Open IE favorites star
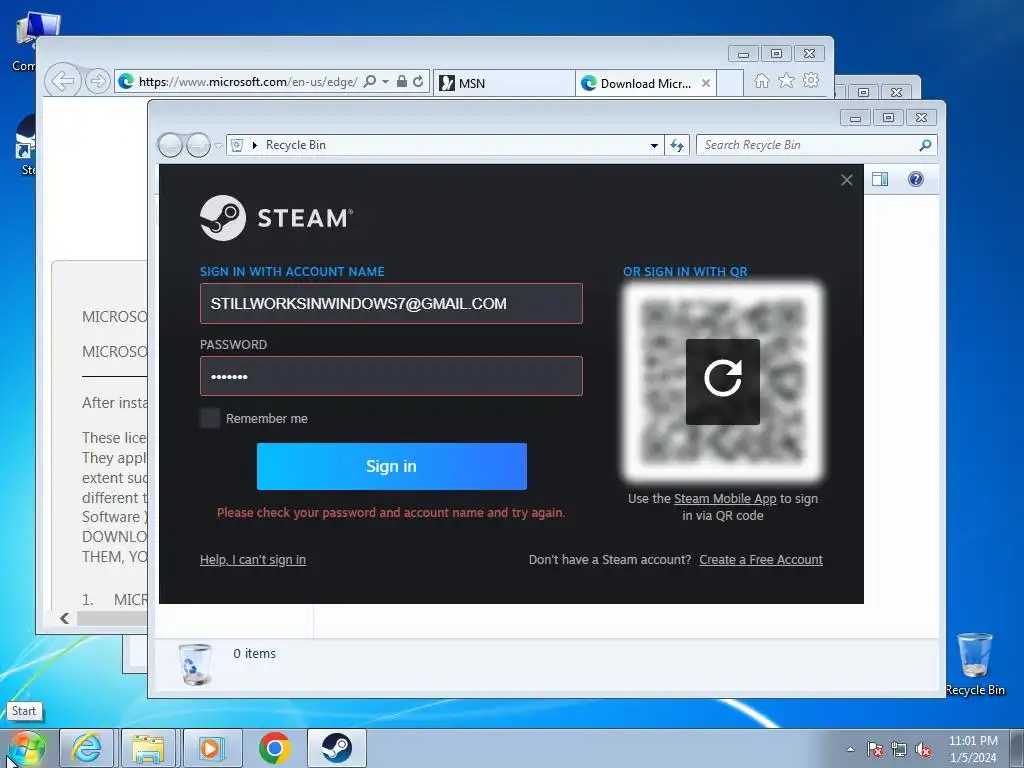This screenshot has height=768, width=1024. pyautogui.click(x=786, y=80)
